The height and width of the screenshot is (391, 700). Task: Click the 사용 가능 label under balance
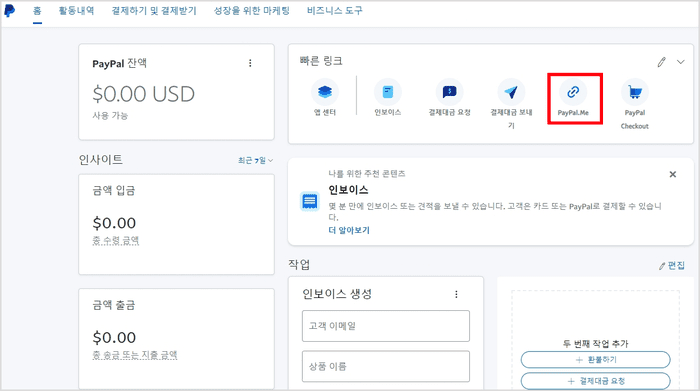click(x=110, y=116)
